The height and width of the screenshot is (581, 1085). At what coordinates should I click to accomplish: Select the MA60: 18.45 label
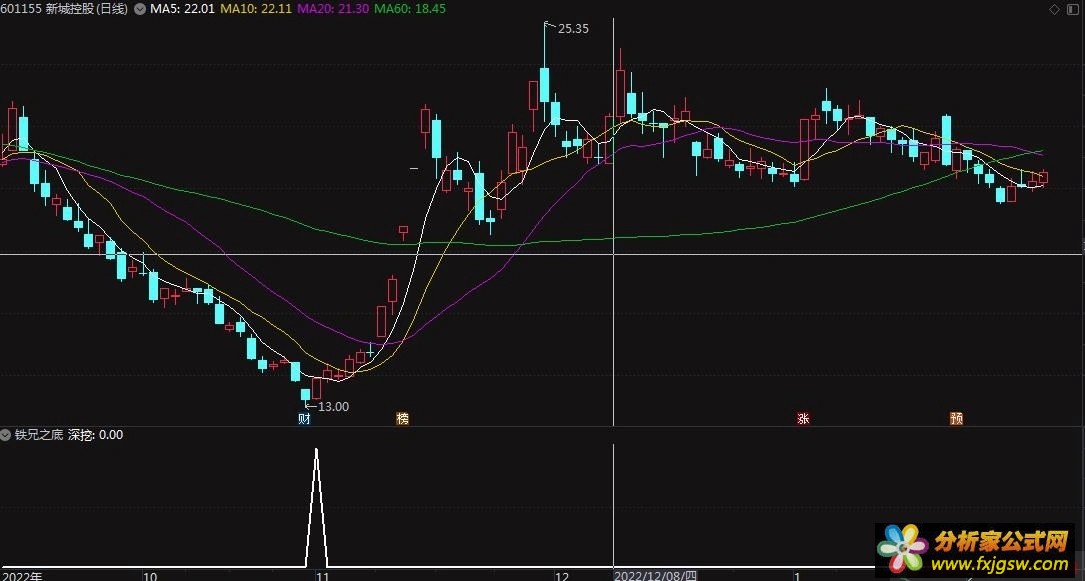[x=410, y=9]
